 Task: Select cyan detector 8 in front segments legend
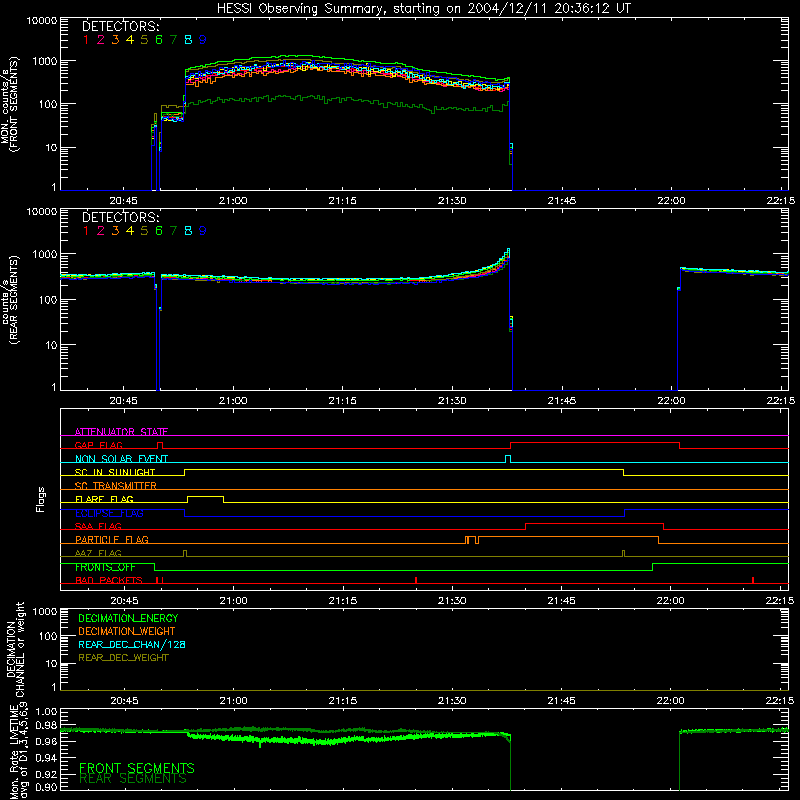click(x=188, y=39)
